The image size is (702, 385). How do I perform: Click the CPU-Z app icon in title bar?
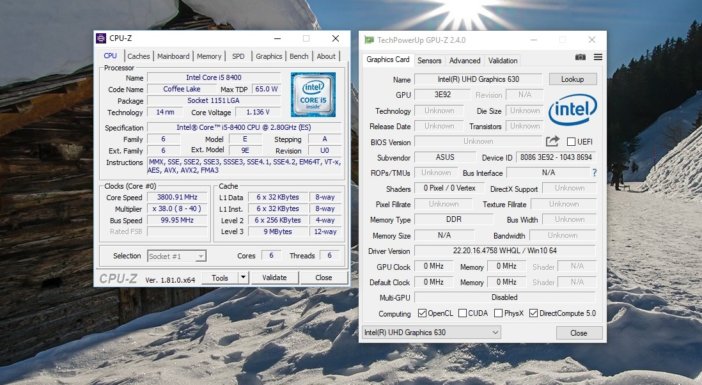[x=101, y=38]
